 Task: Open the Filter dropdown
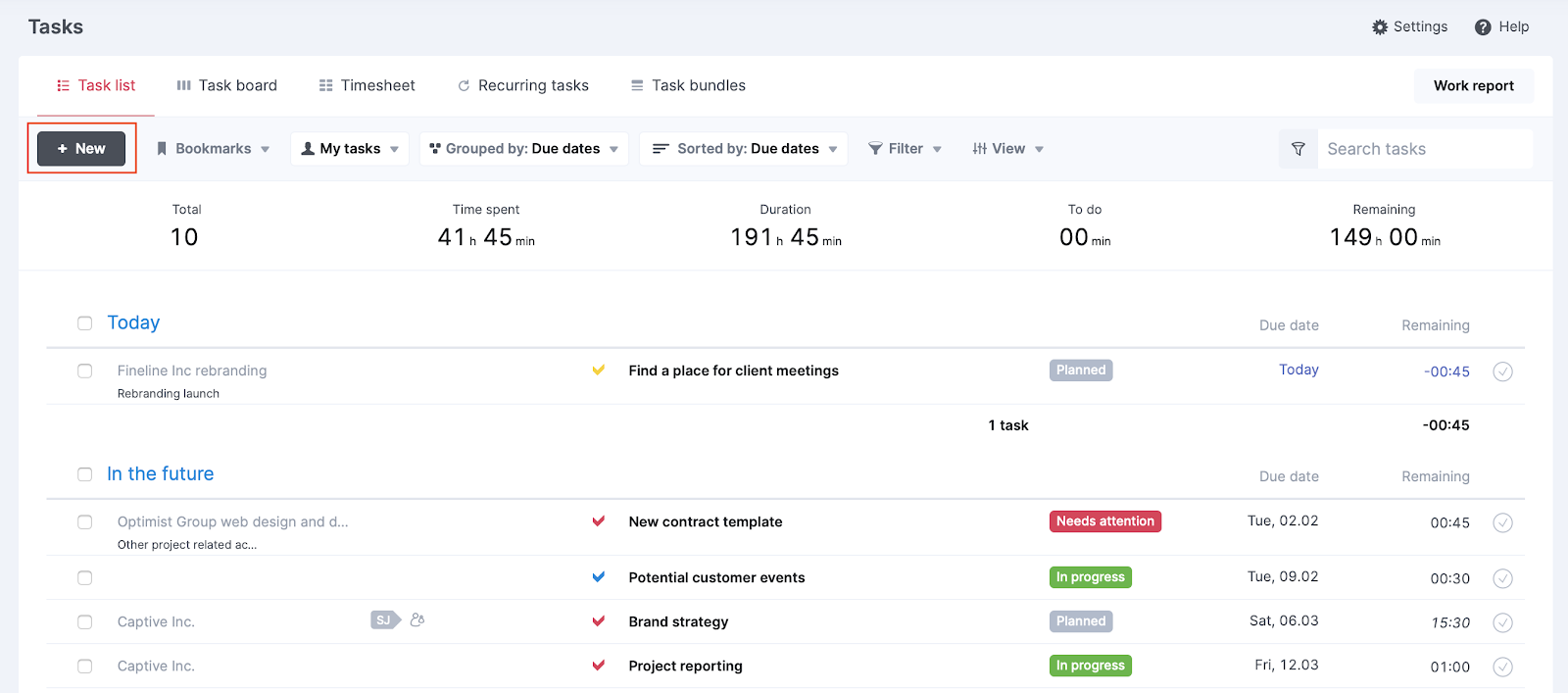click(905, 149)
